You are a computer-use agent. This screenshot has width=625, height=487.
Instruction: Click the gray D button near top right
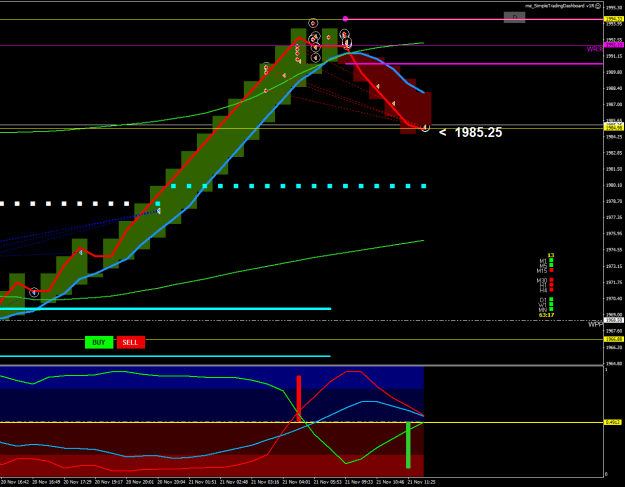tap(514, 17)
